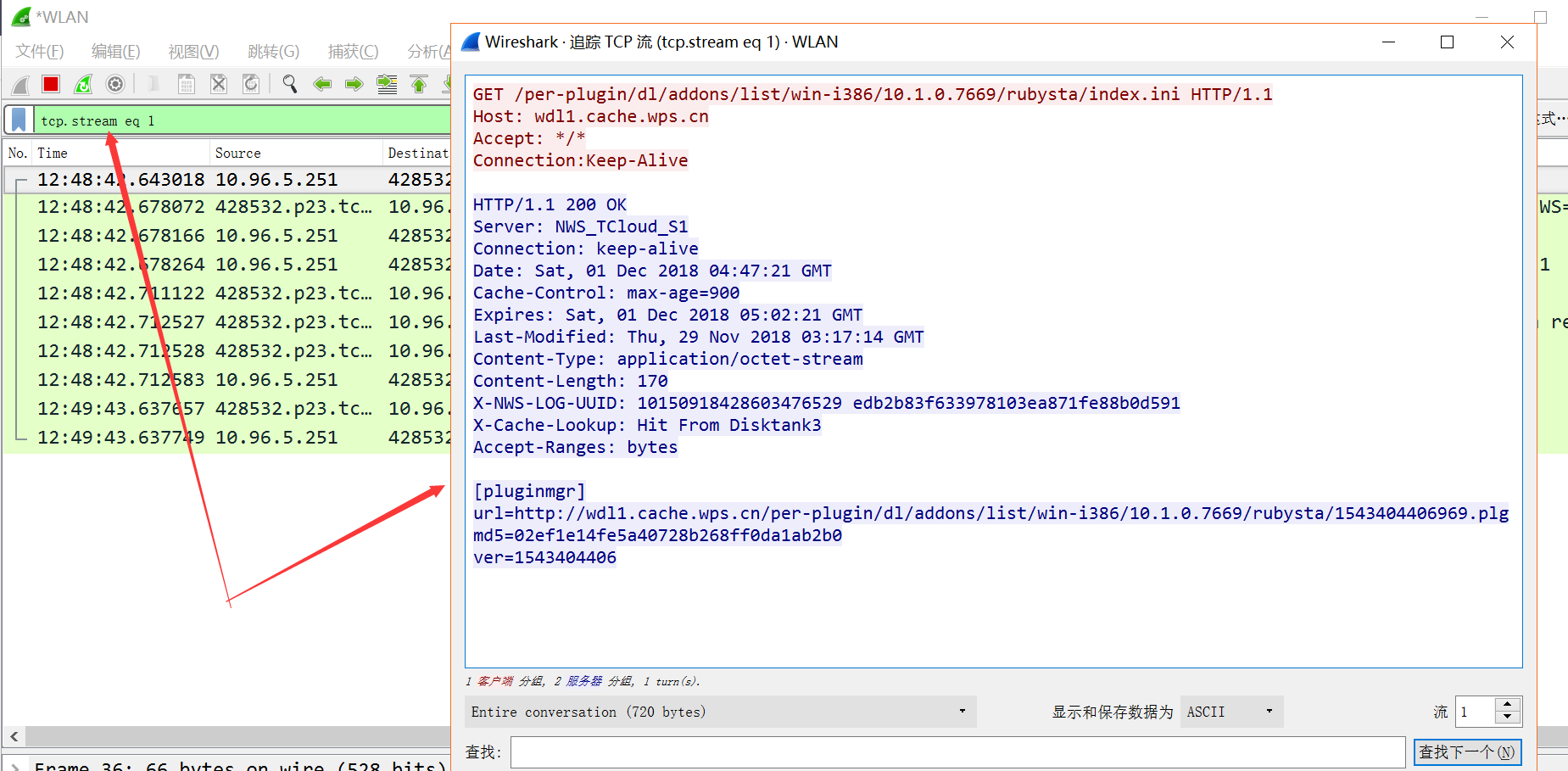Click the start capture shark fin icon
1568x771 pixels.
point(20,84)
